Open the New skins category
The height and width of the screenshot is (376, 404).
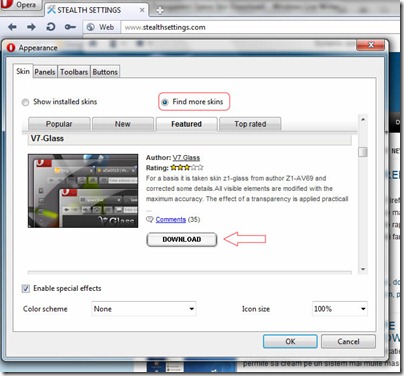[x=123, y=124]
